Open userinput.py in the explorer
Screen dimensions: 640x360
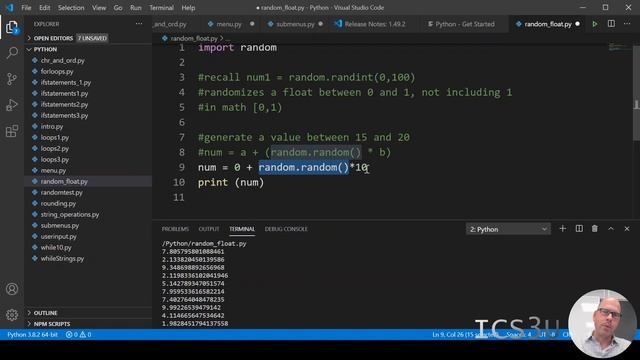[58, 237]
